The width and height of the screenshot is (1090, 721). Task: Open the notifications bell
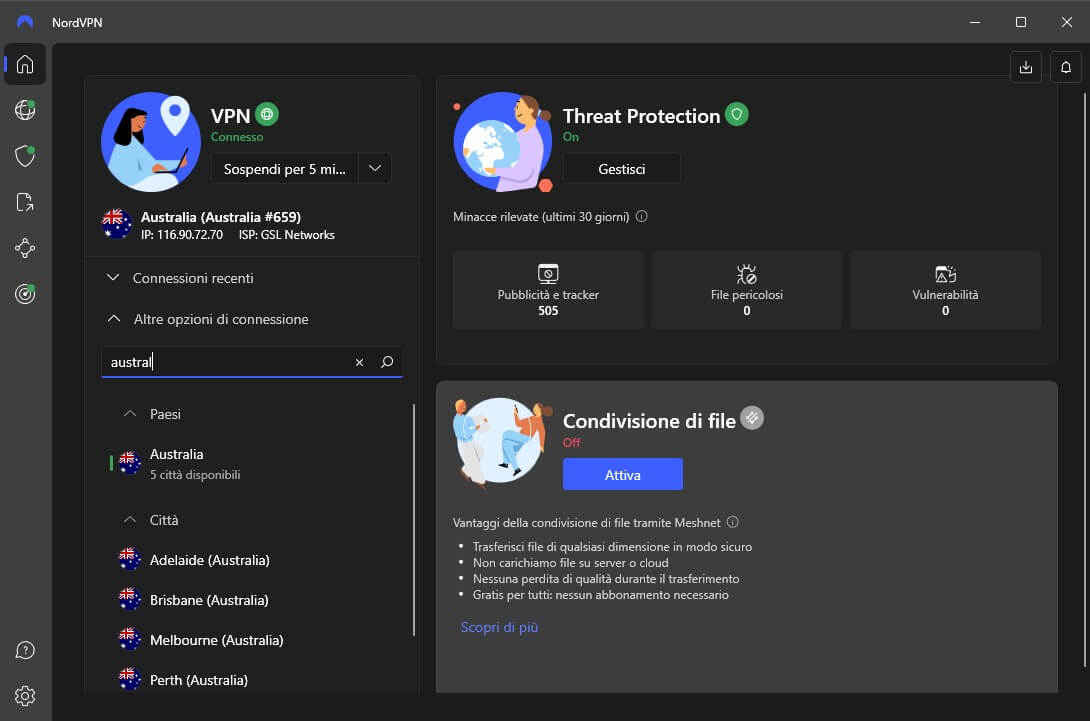click(x=1066, y=67)
